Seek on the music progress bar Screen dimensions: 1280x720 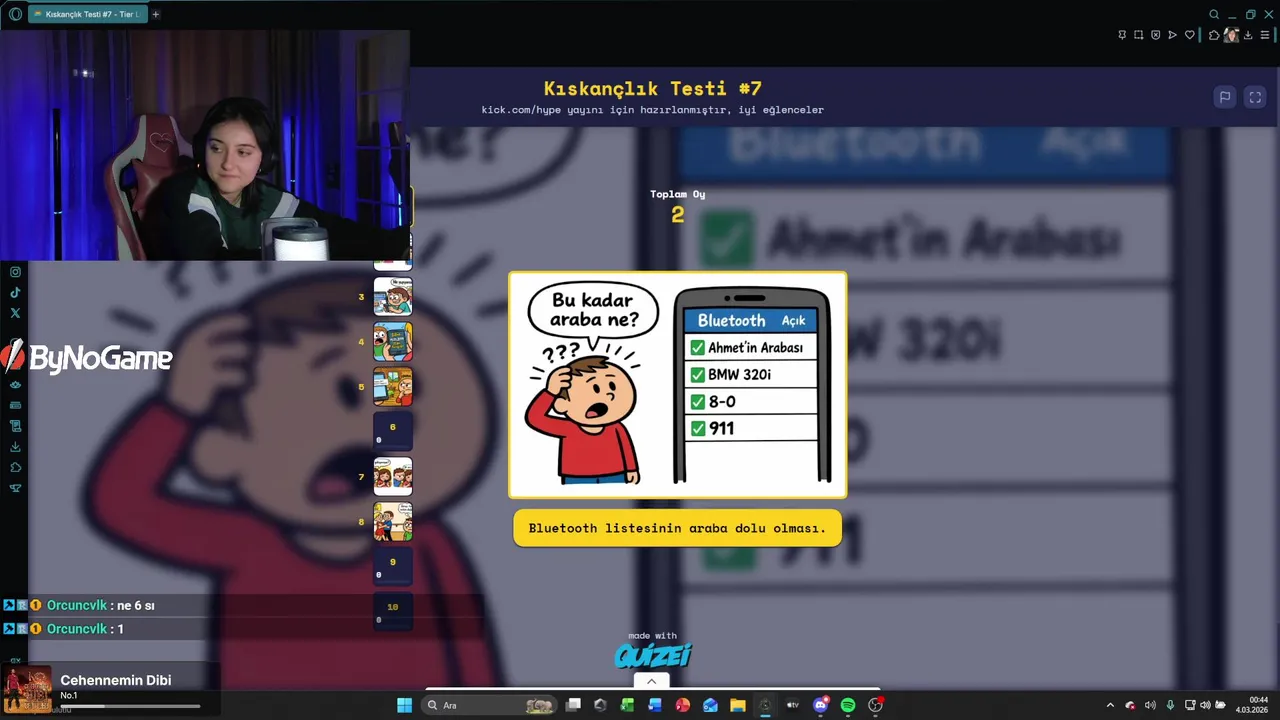[130, 707]
